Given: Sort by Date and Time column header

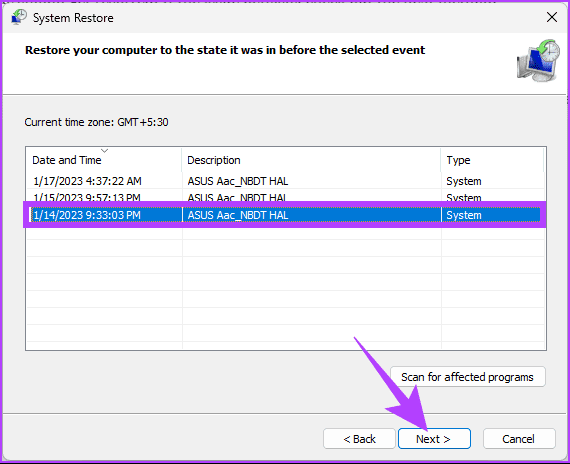Looking at the screenshot, I should 104,160.
